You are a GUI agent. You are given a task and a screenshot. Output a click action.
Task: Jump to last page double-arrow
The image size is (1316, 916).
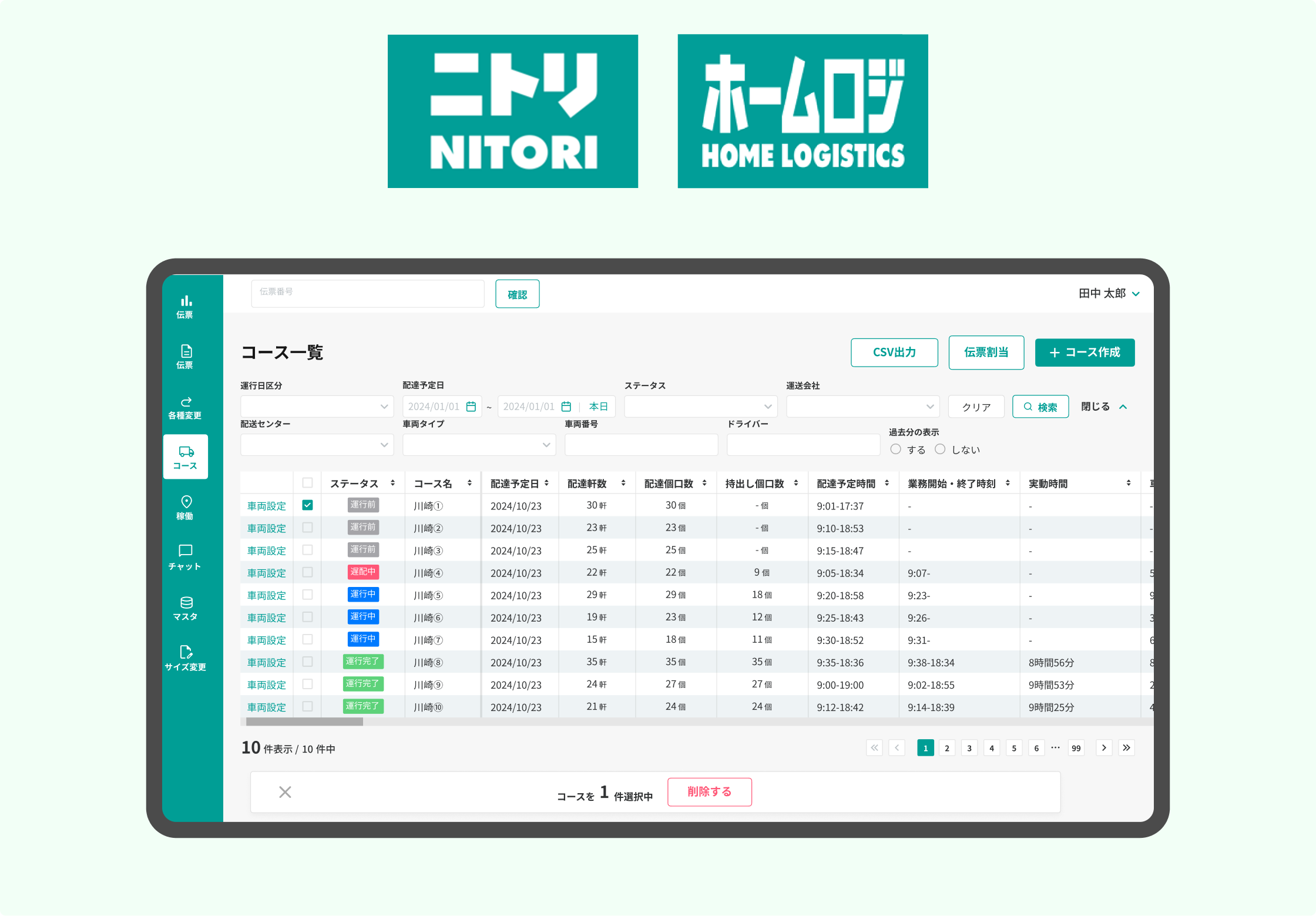click(1126, 747)
